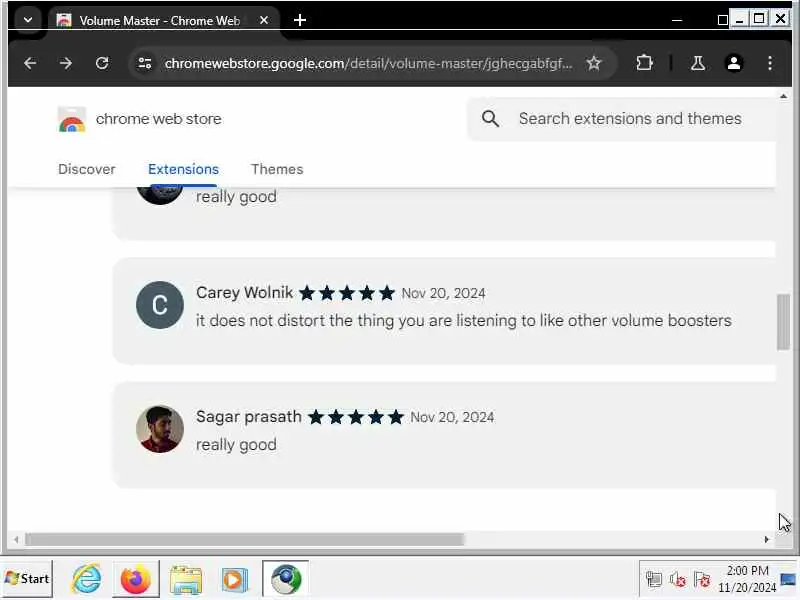Open the tab search dropdown arrow
This screenshot has width=800, height=600.
[x=28, y=20]
